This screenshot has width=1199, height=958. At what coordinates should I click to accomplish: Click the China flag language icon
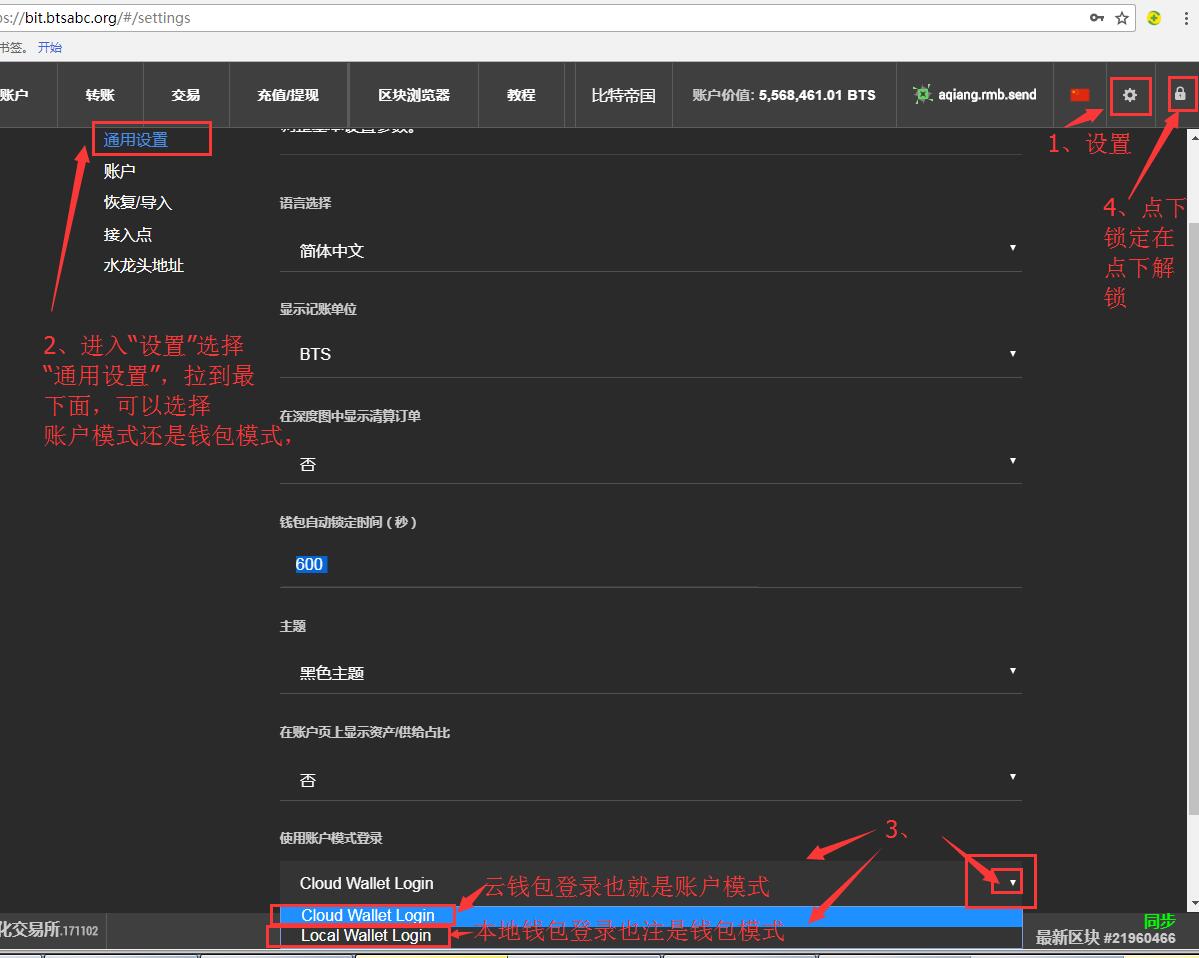click(x=1080, y=95)
